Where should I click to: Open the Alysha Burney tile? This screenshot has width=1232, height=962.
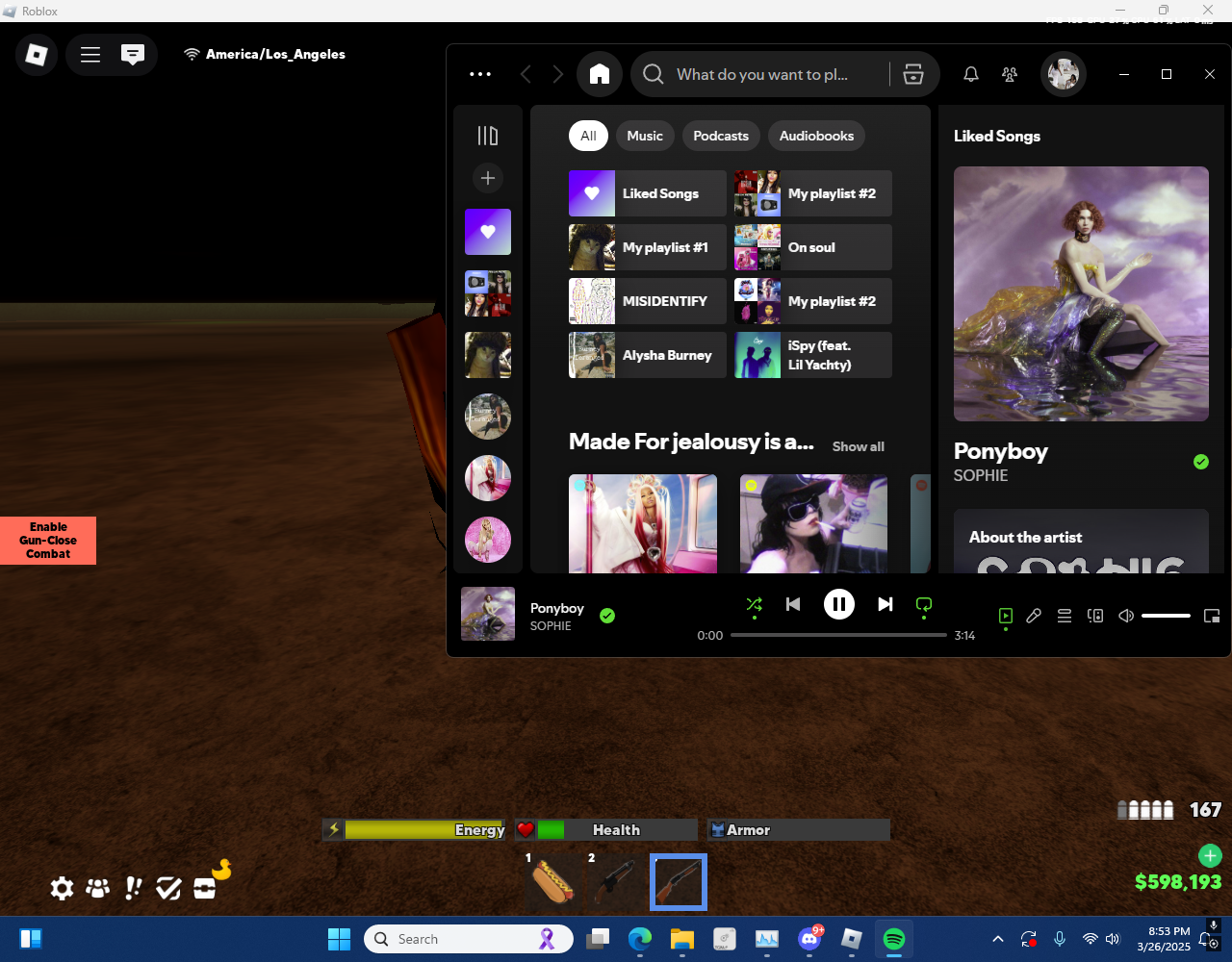pyautogui.click(x=648, y=355)
